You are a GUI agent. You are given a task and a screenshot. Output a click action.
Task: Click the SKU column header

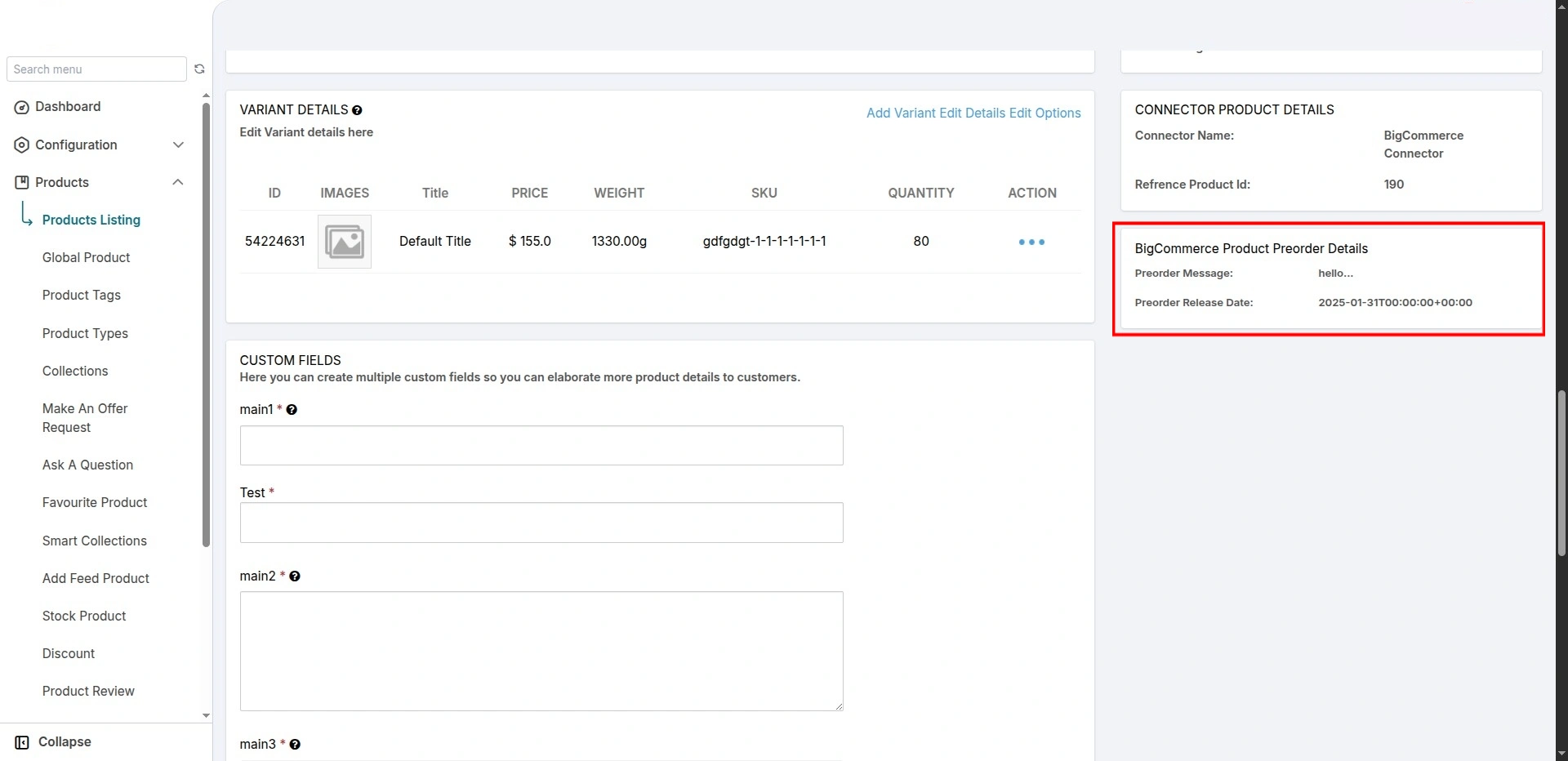[x=764, y=194]
